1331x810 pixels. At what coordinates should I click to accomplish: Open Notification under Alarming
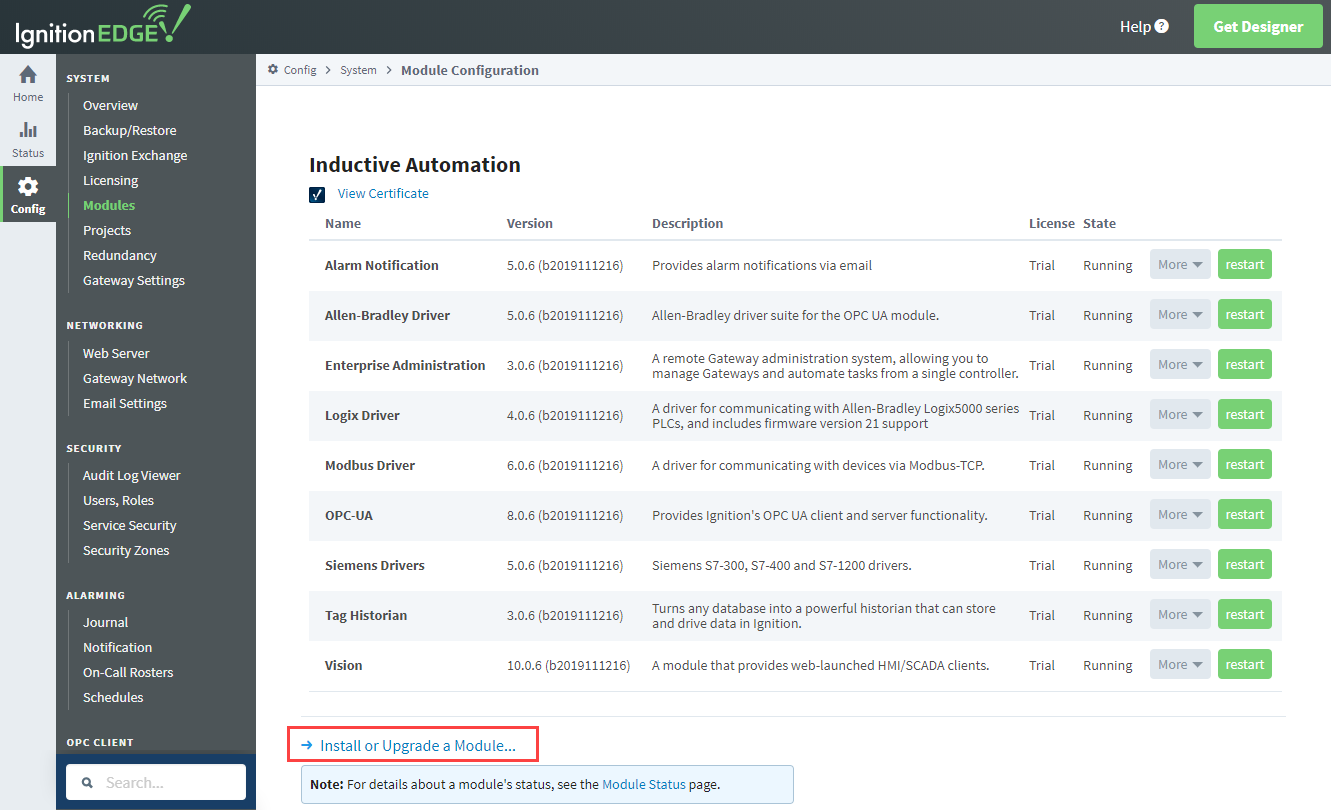click(x=118, y=648)
